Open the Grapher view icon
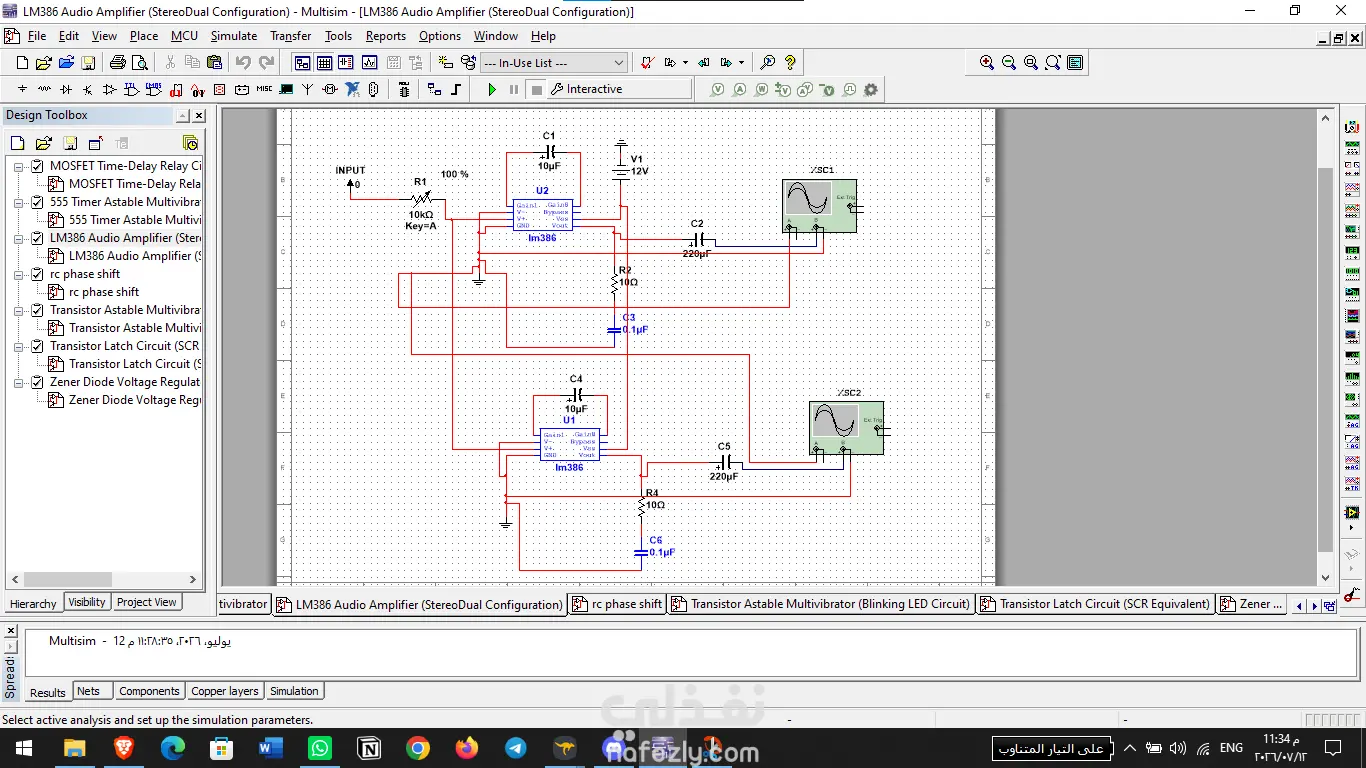The height and width of the screenshot is (768, 1366). pyautogui.click(x=369, y=63)
